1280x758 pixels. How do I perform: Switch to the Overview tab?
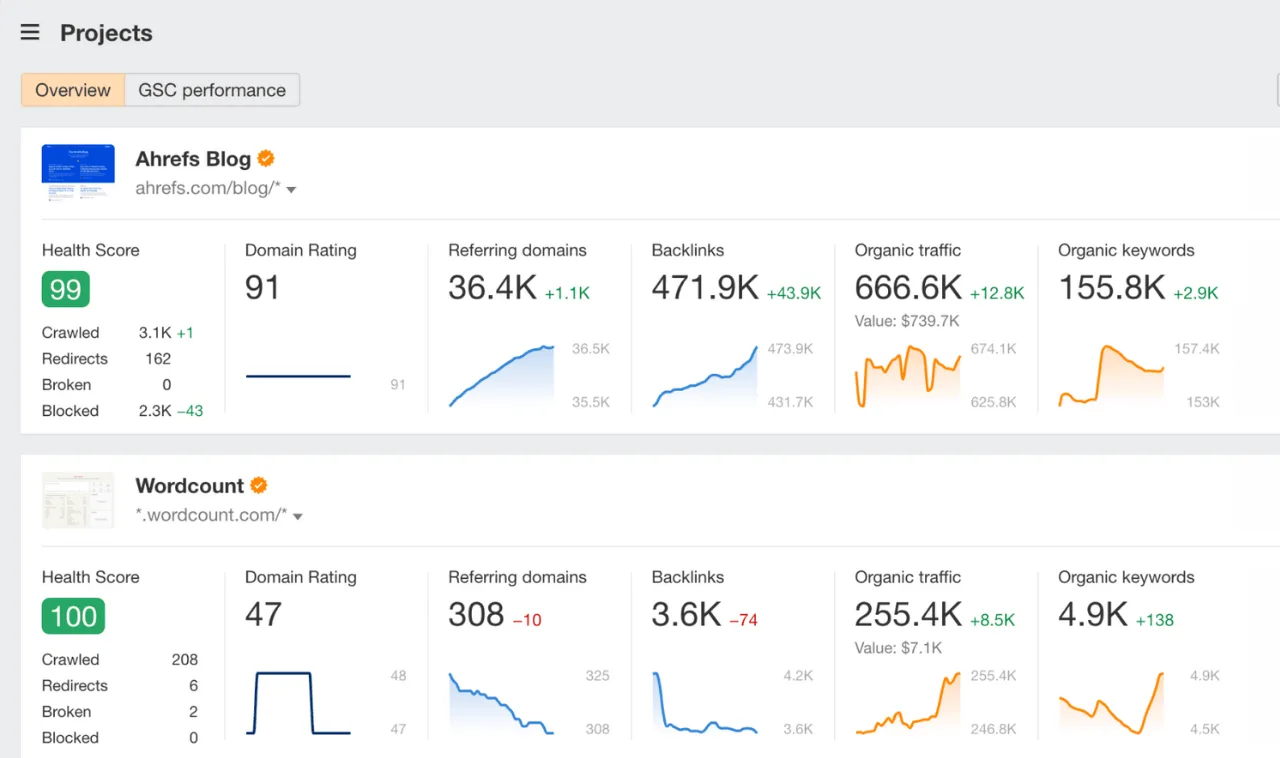(x=73, y=90)
